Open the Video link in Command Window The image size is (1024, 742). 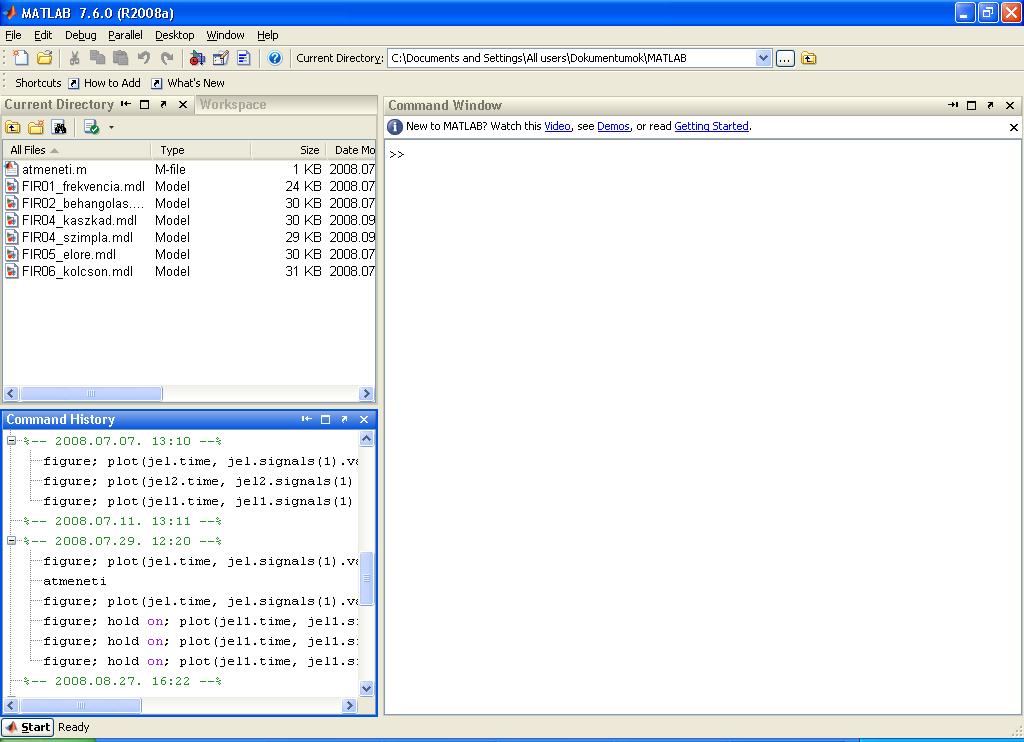(557, 126)
